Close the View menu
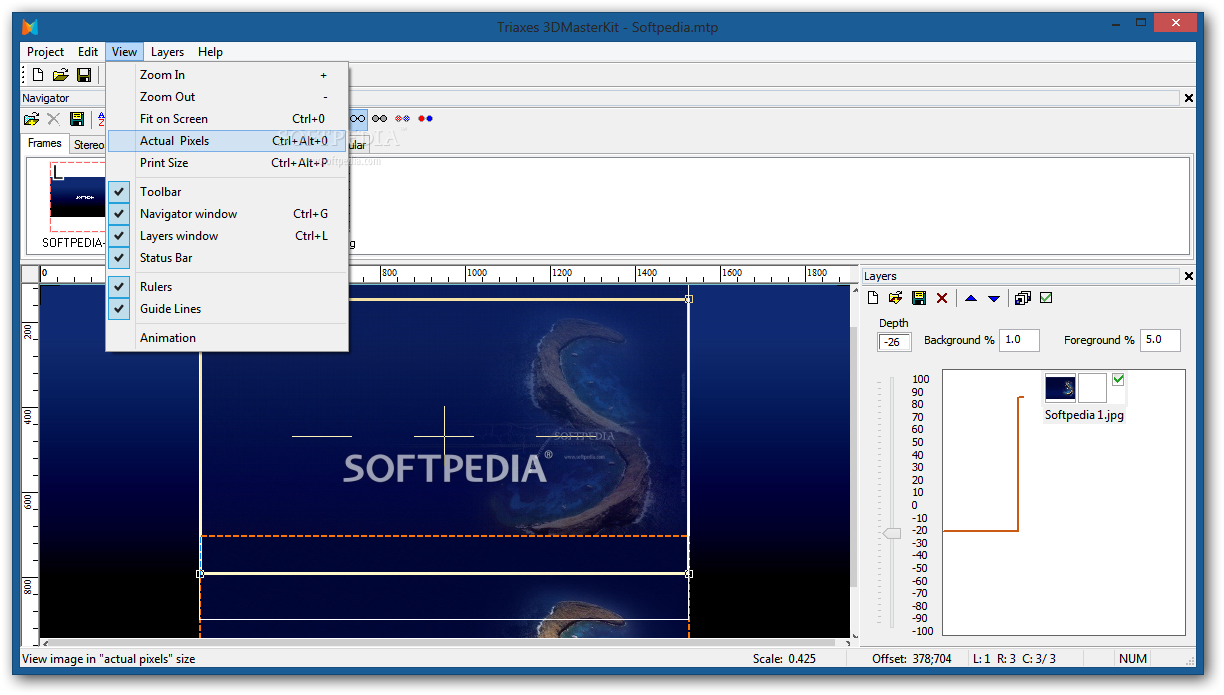This screenshot has width=1224, height=695. 124,52
